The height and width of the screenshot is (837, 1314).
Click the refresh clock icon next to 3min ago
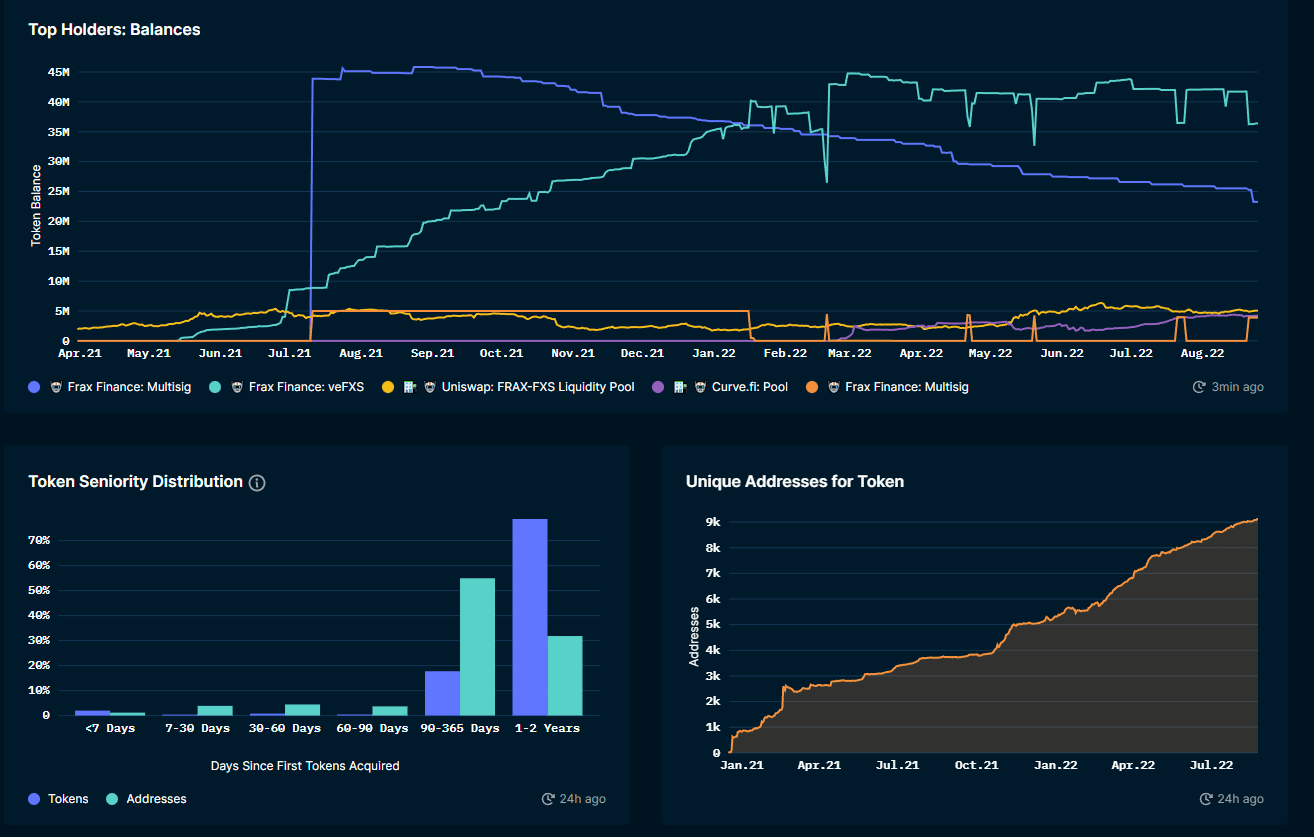1199,387
